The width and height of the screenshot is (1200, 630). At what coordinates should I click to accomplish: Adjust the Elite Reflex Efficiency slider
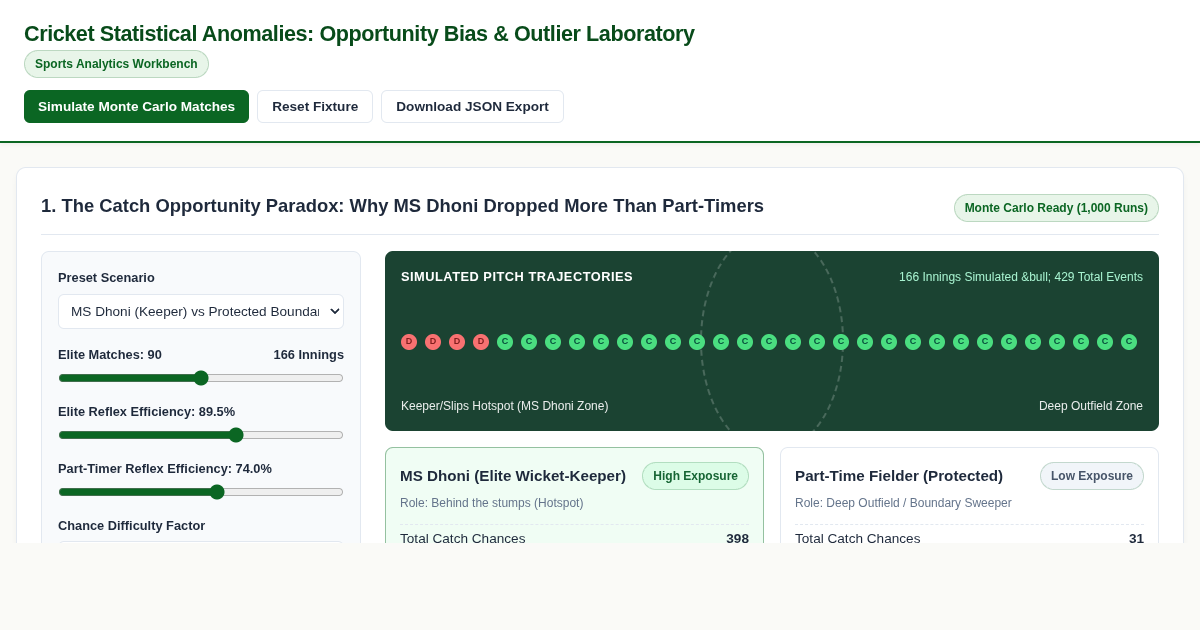tap(201, 435)
